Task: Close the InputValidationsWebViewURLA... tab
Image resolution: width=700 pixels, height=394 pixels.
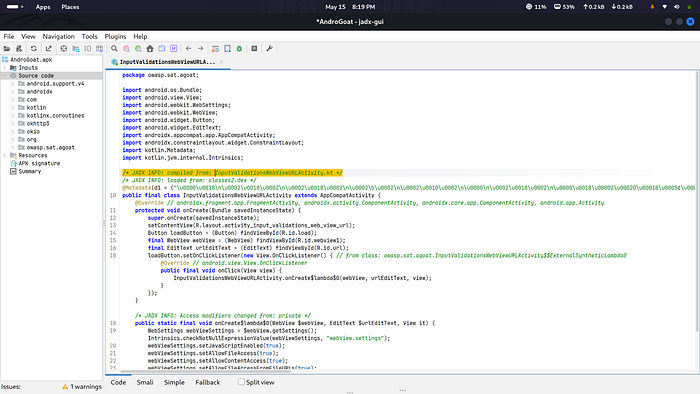Action: [221, 62]
